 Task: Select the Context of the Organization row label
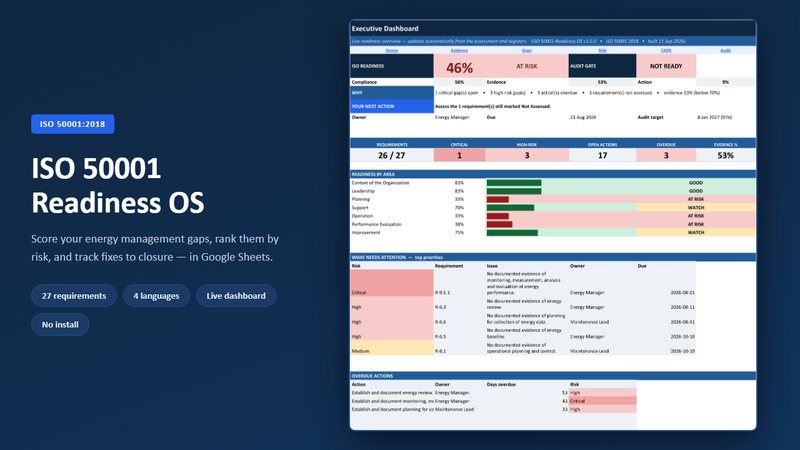point(380,183)
